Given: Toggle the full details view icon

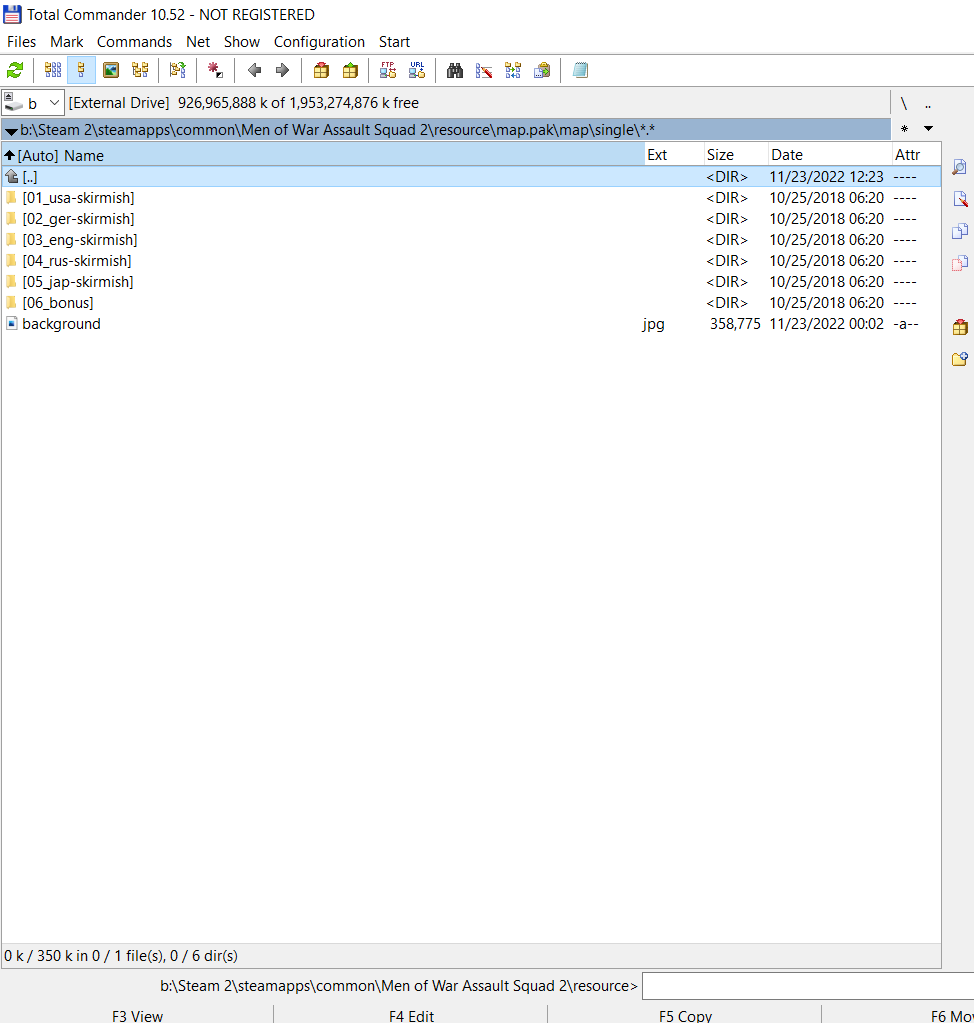Looking at the screenshot, I should [82, 70].
